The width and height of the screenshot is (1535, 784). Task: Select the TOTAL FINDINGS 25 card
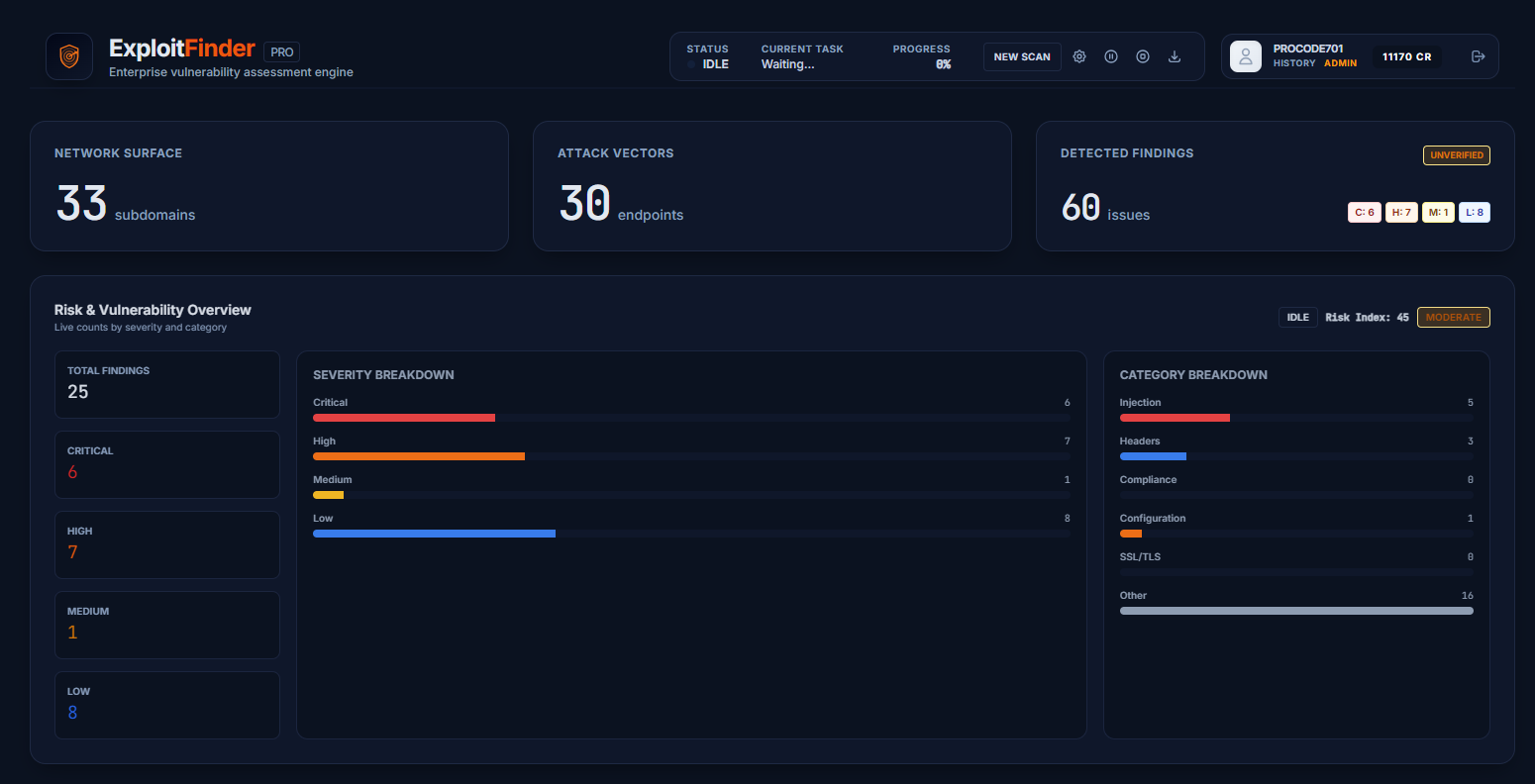tap(166, 384)
